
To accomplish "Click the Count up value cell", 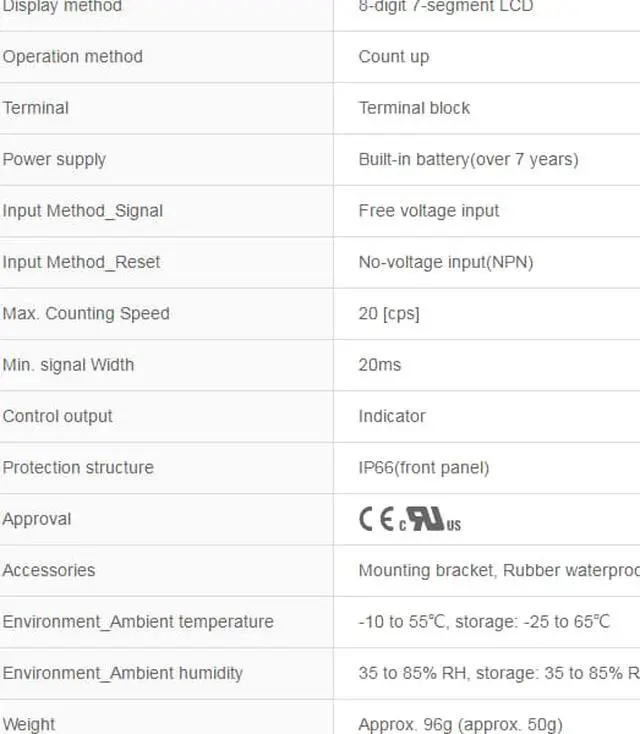I will [x=394, y=57].
